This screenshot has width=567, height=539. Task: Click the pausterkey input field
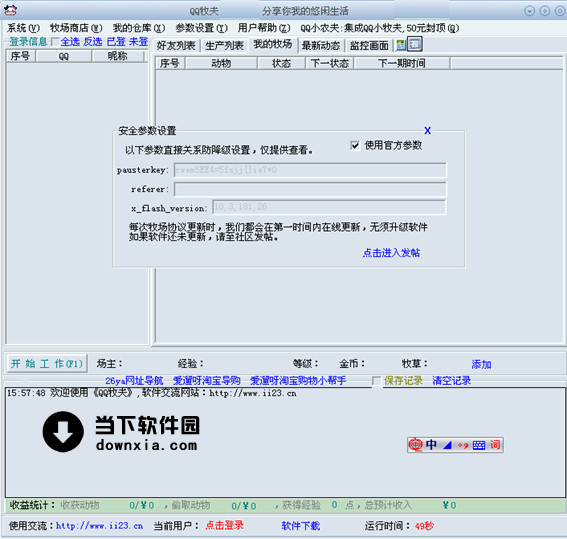click(x=310, y=170)
